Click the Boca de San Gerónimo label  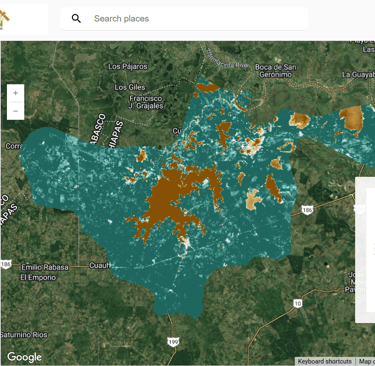275,71
